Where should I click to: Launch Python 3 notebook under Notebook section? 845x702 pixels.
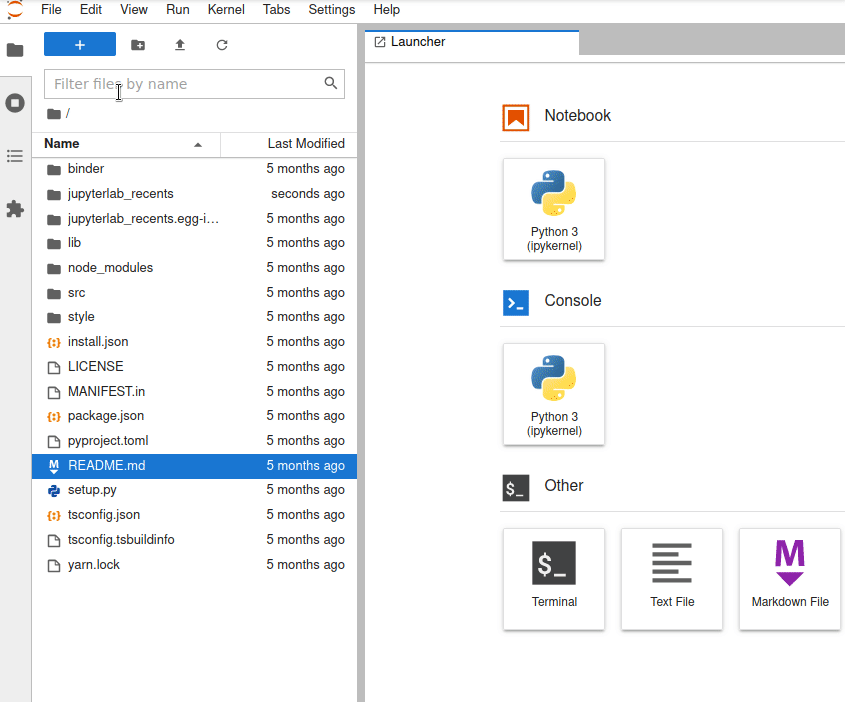(554, 209)
